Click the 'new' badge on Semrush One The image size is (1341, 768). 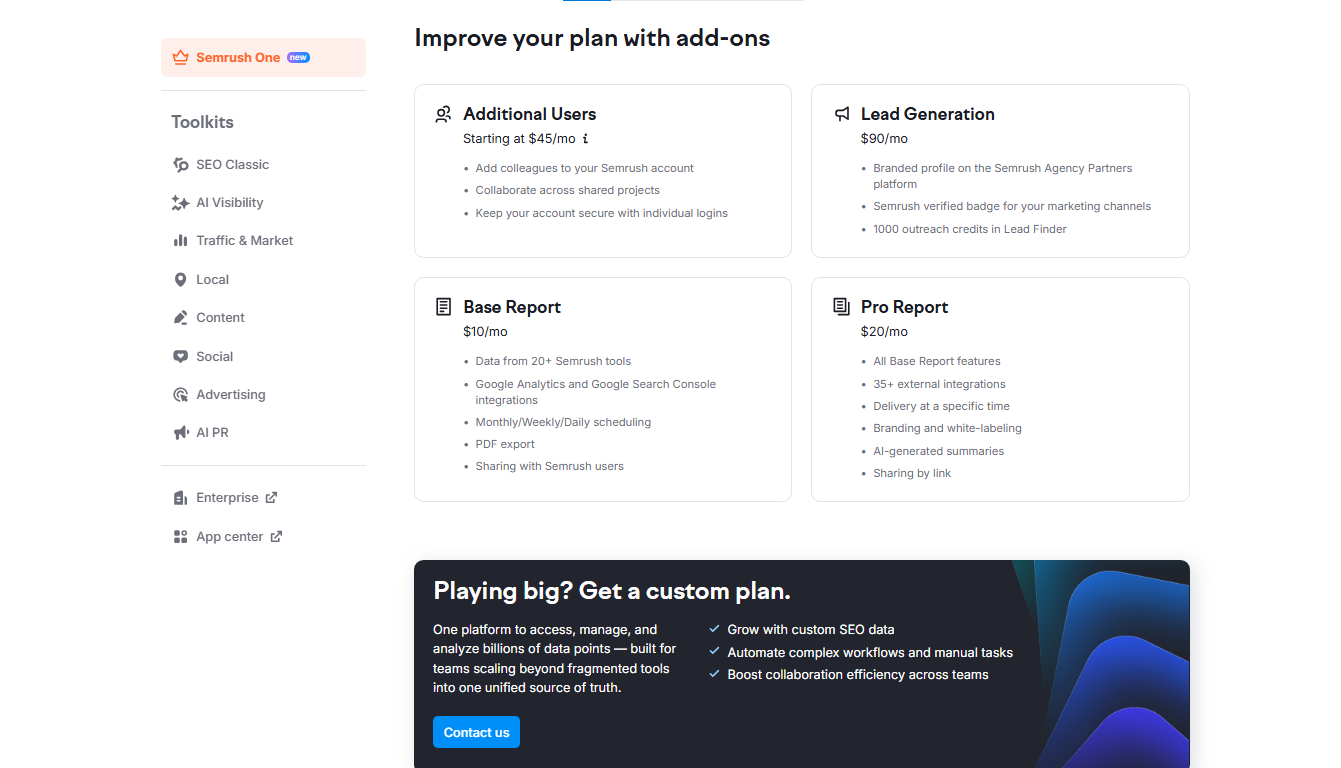coord(298,58)
